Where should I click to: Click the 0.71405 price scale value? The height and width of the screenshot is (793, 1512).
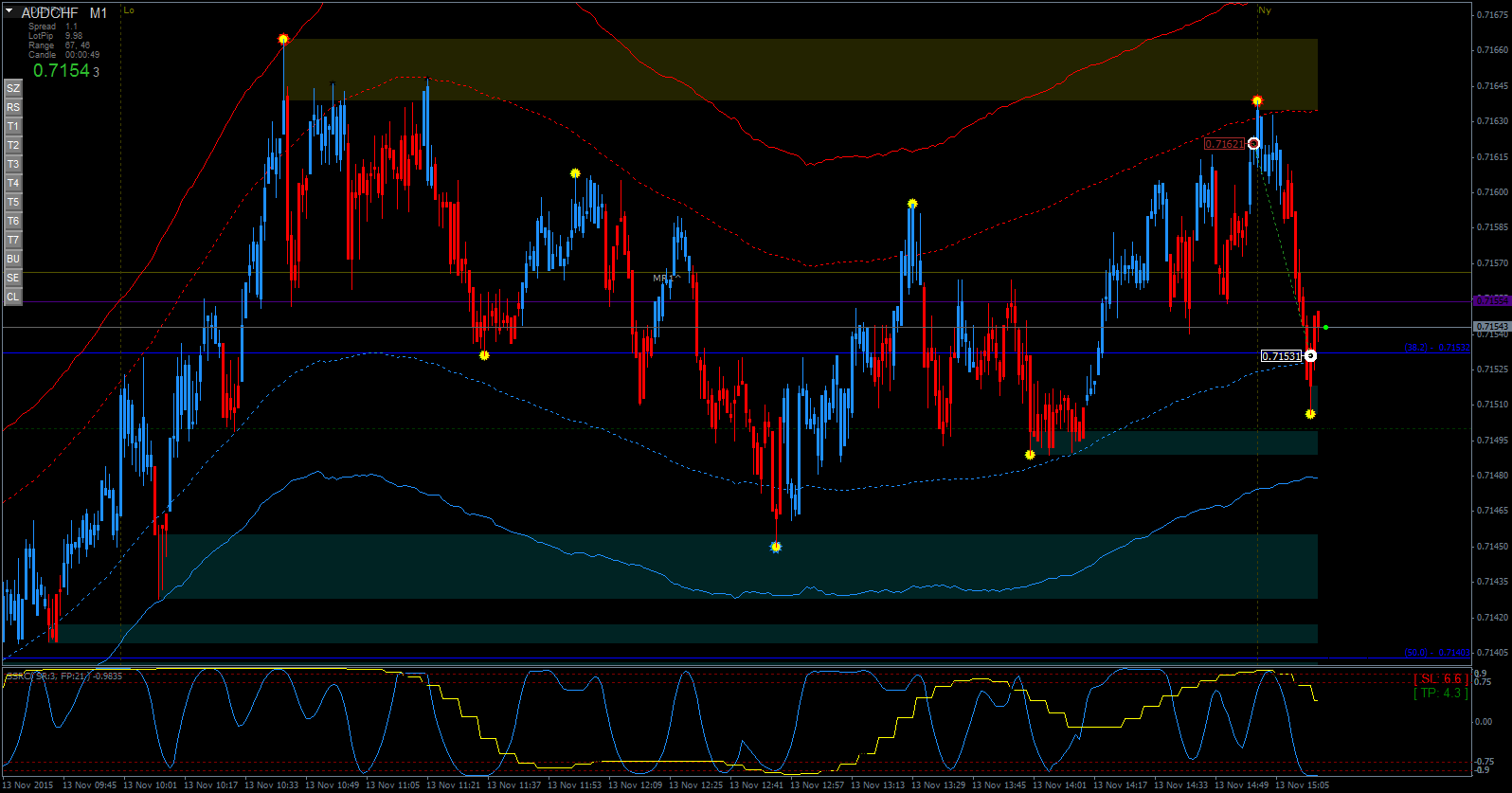coord(1492,653)
